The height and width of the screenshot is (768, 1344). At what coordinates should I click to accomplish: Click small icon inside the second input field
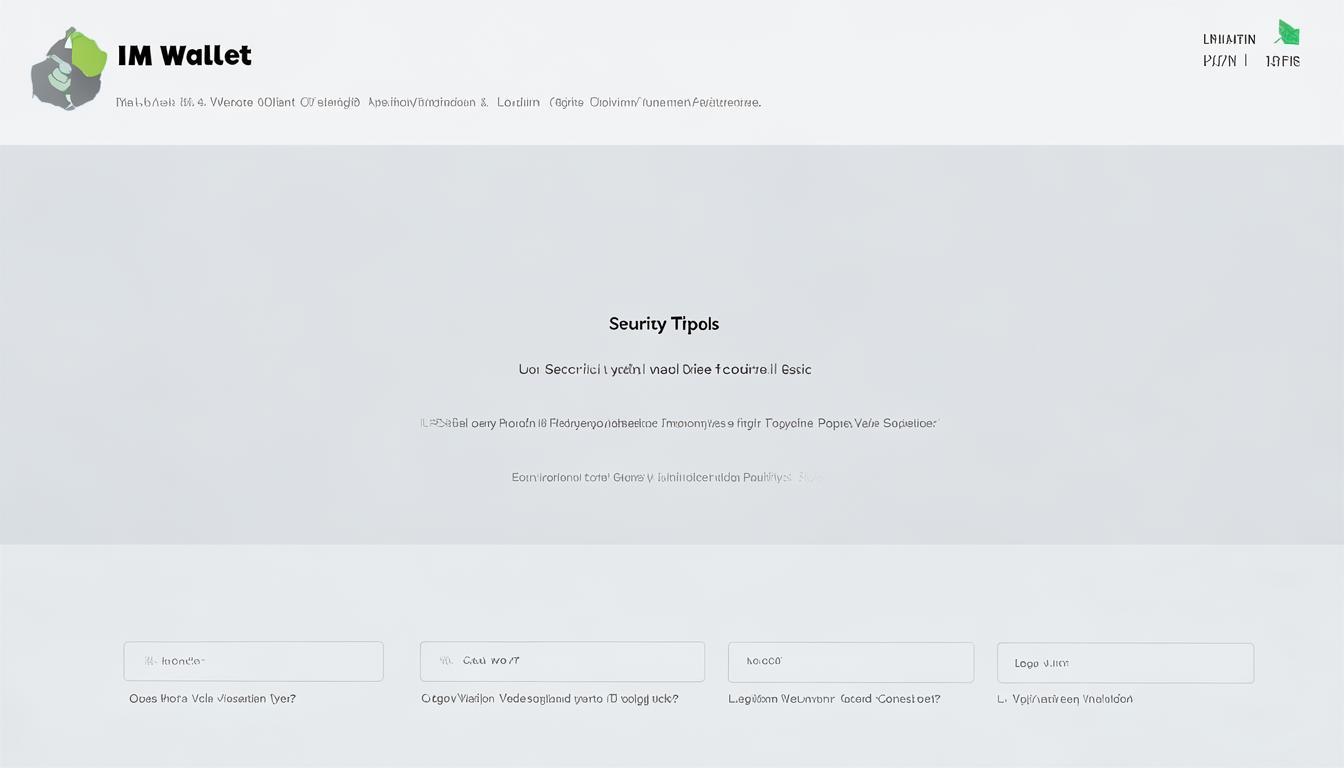point(446,661)
